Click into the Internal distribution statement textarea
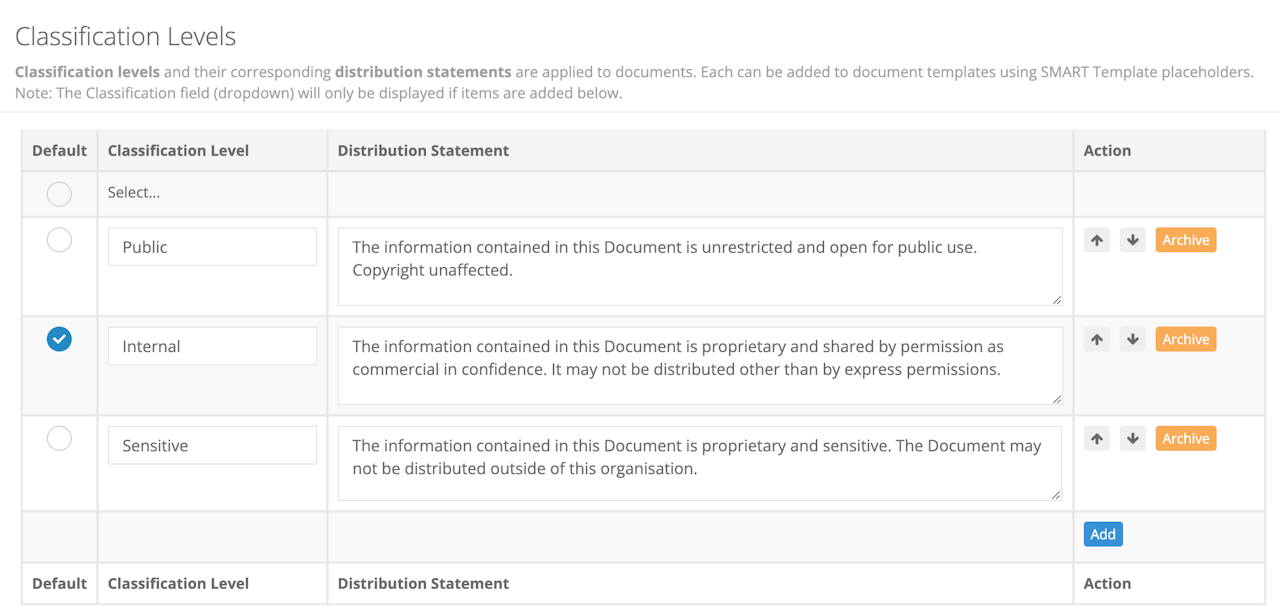 pos(699,365)
